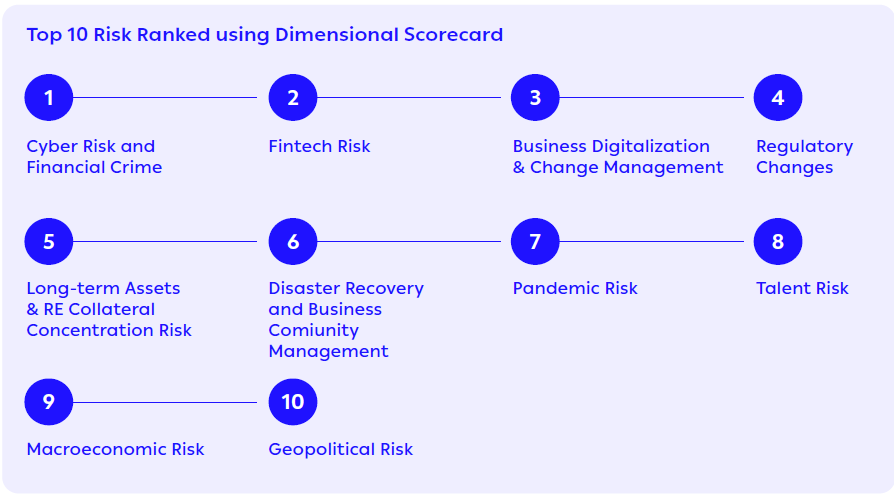Click the number 4 circle badge
Screen dimensions: 894x497
point(778,97)
